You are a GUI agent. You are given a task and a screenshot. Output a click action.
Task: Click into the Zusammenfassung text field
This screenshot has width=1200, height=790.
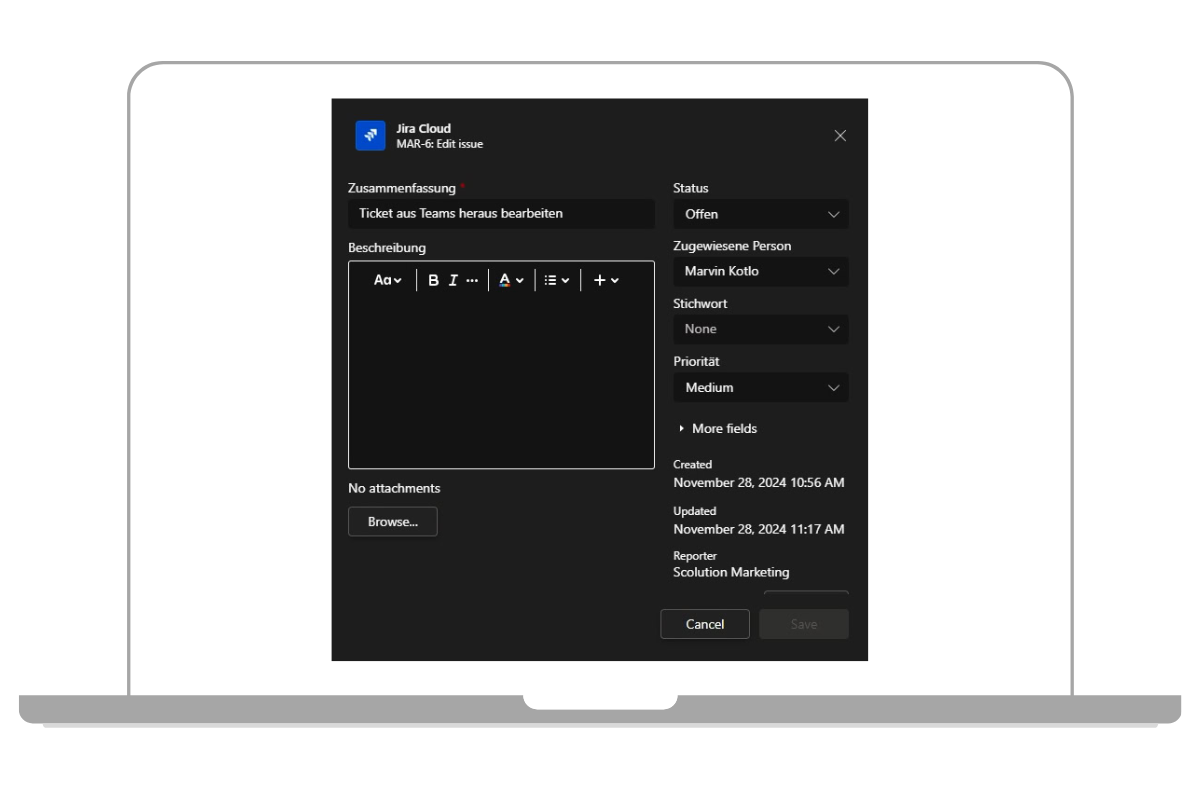point(501,214)
